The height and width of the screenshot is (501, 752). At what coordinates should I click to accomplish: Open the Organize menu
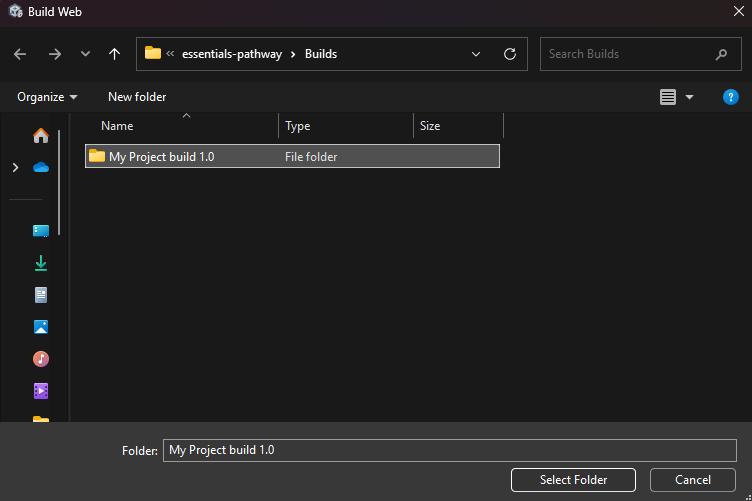click(47, 97)
